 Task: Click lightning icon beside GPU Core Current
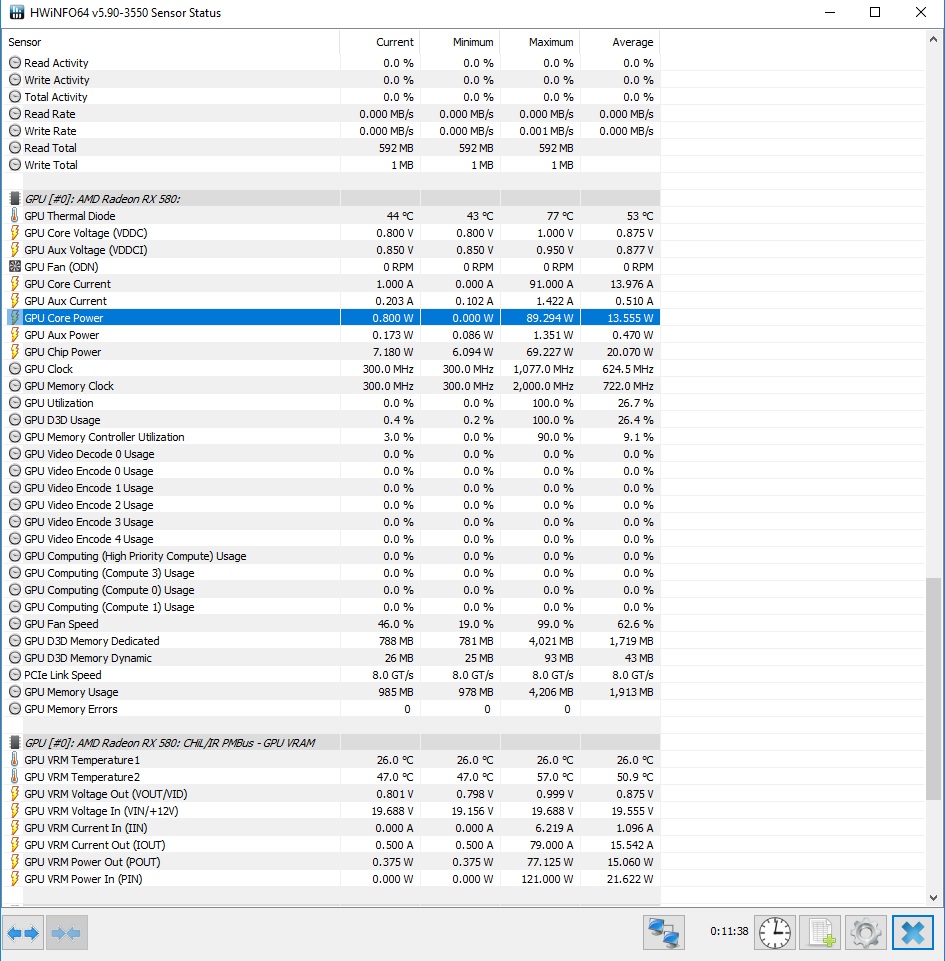point(15,284)
